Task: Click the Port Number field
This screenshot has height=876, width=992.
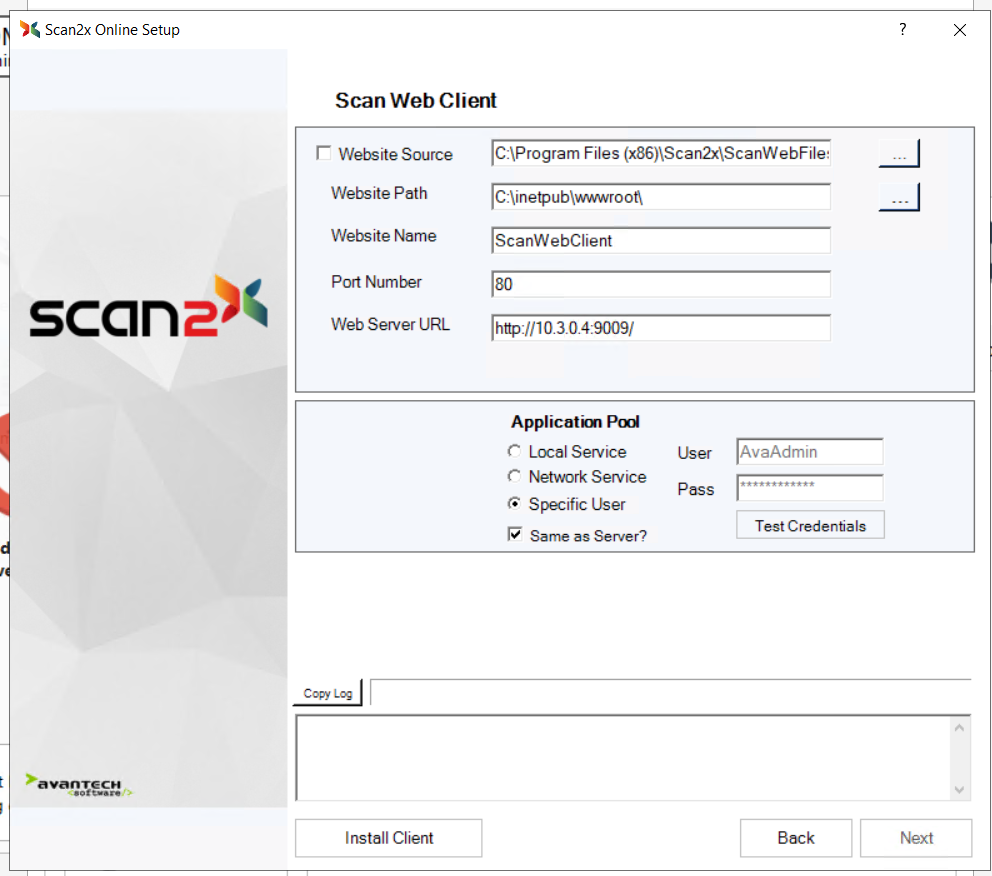Action: tap(661, 285)
